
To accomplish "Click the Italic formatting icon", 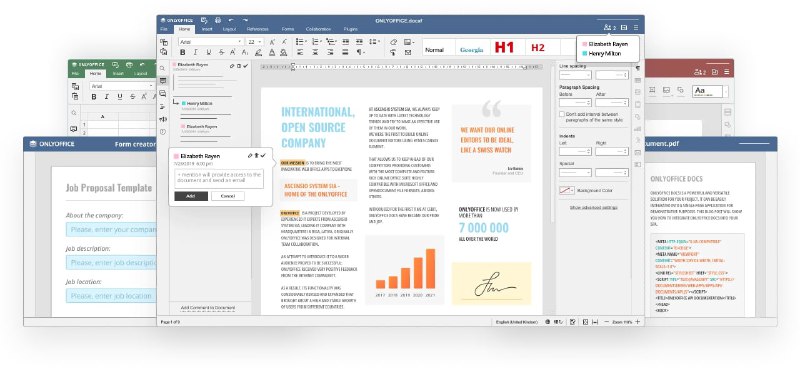I will 195,53.
